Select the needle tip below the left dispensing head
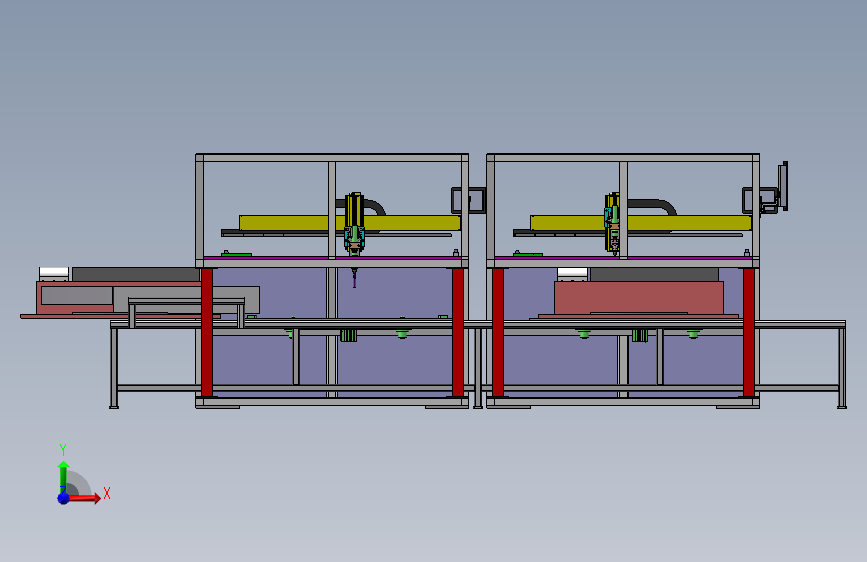This screenshot has height=562, width=867. tap(354, 278)
